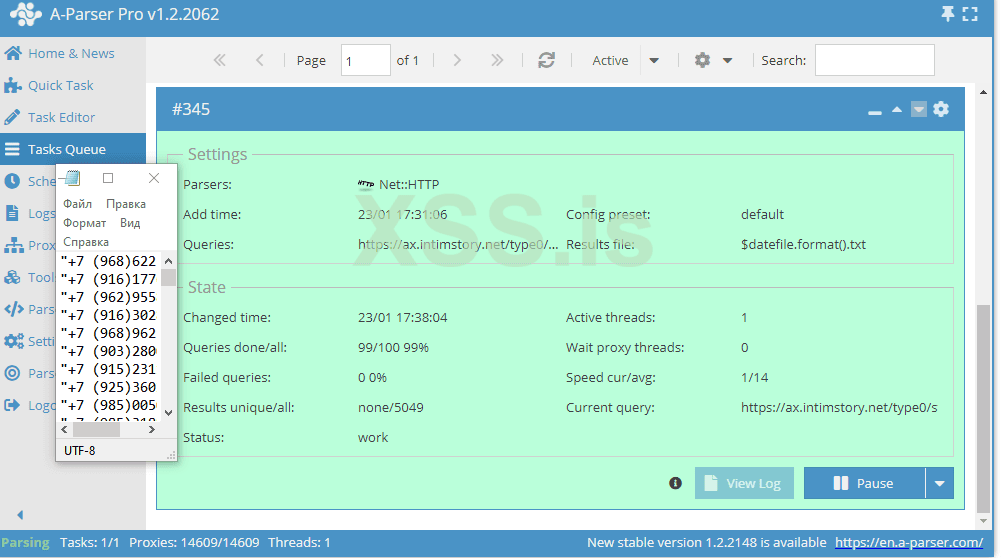The image size is (1005, 558).
Task: Click the task #345 title
Action: pyautogui.click(x=191, y=109)
